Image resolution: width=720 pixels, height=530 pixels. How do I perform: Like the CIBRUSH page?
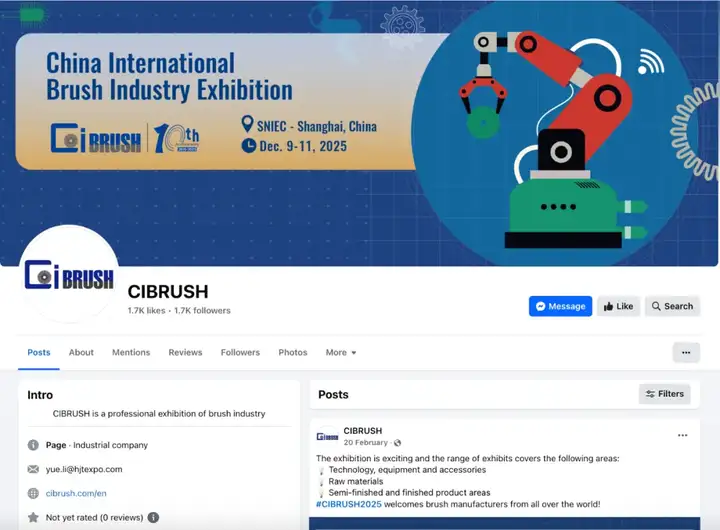[x=619, y=306]
